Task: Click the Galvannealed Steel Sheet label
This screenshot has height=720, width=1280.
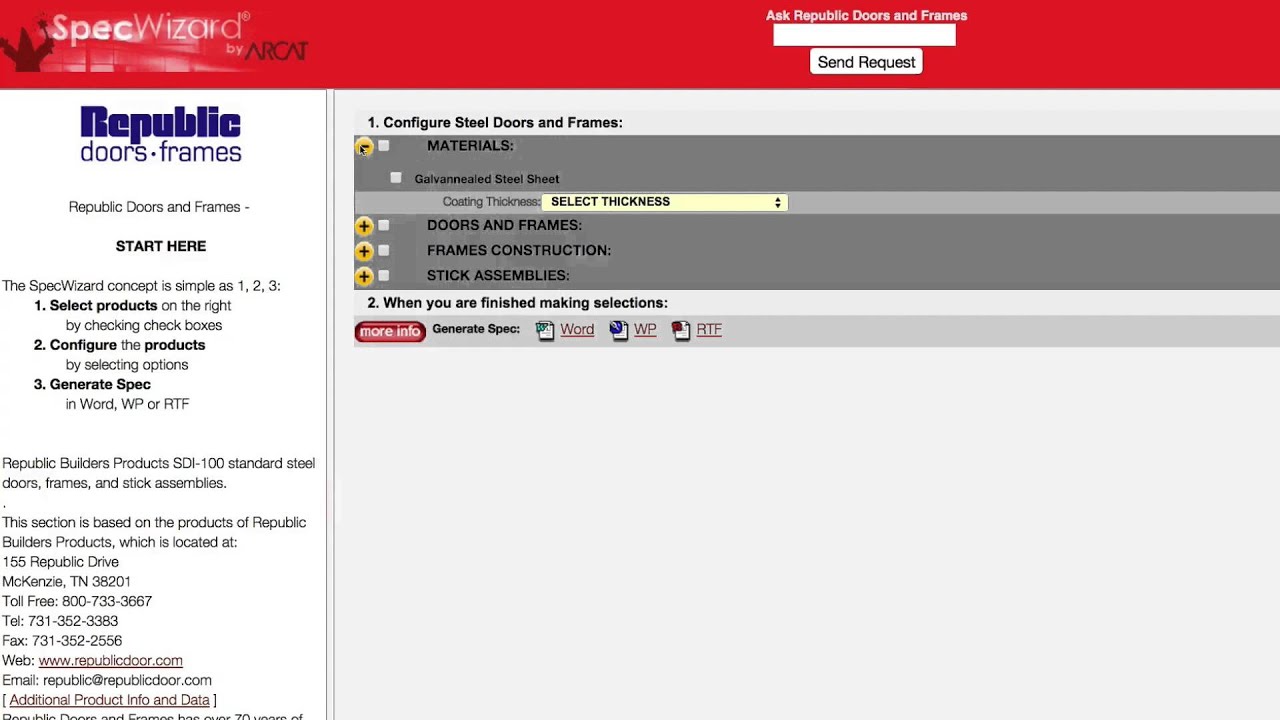Action: pos(487,179)
